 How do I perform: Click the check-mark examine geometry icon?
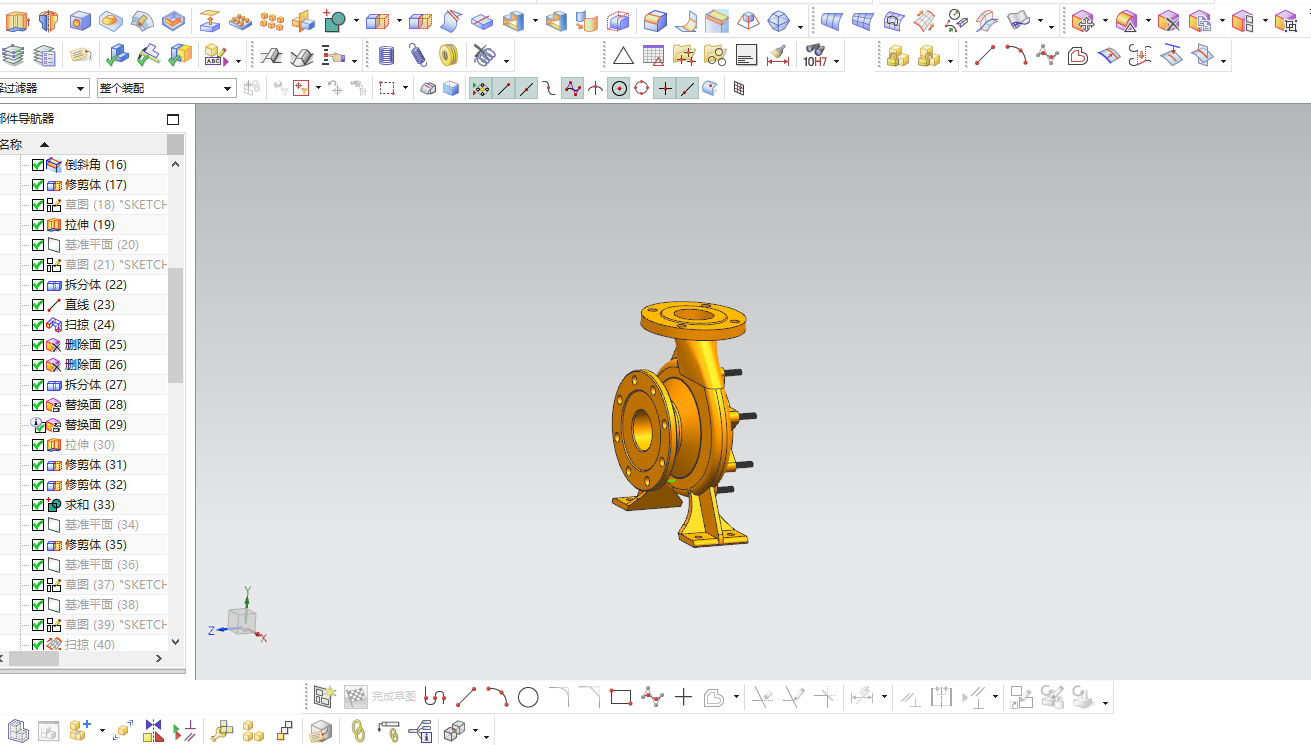(x=118, y=56)
